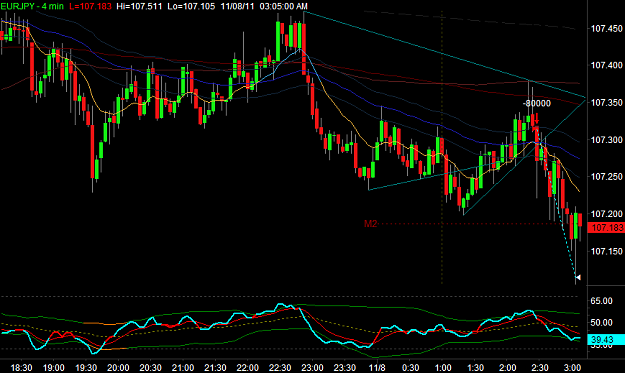This screenshot has height=373, width=625.
Task: Select the Lo=107.105 low readout
Action: tap(191, 6)
